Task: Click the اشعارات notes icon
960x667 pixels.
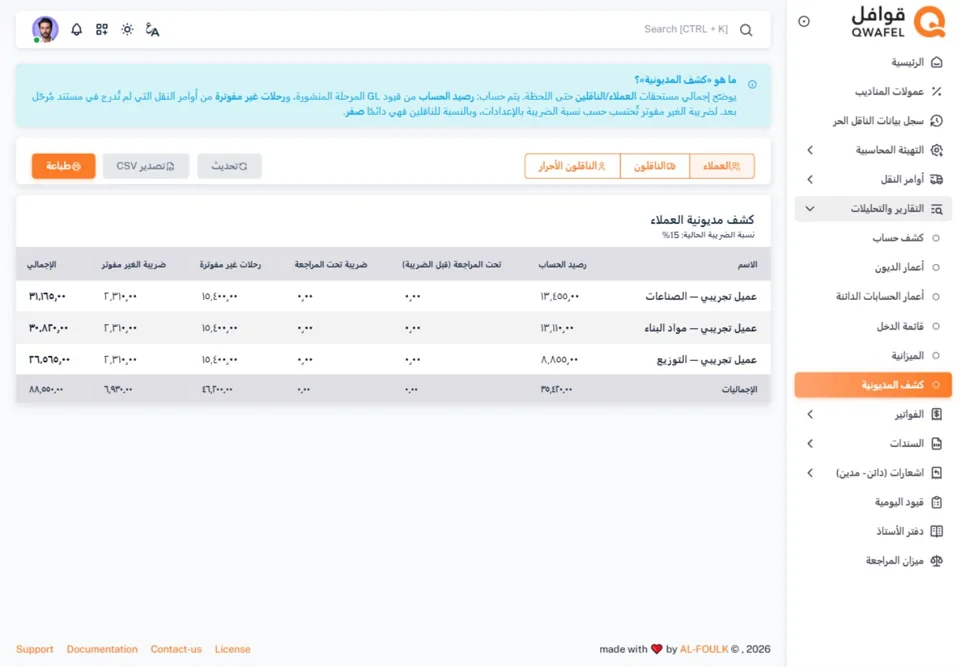Action: (x=936, y=473)
